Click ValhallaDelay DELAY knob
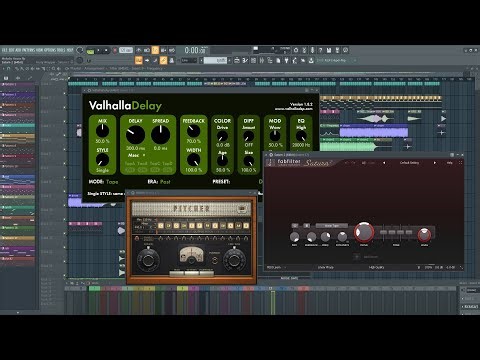 point(135,135)
